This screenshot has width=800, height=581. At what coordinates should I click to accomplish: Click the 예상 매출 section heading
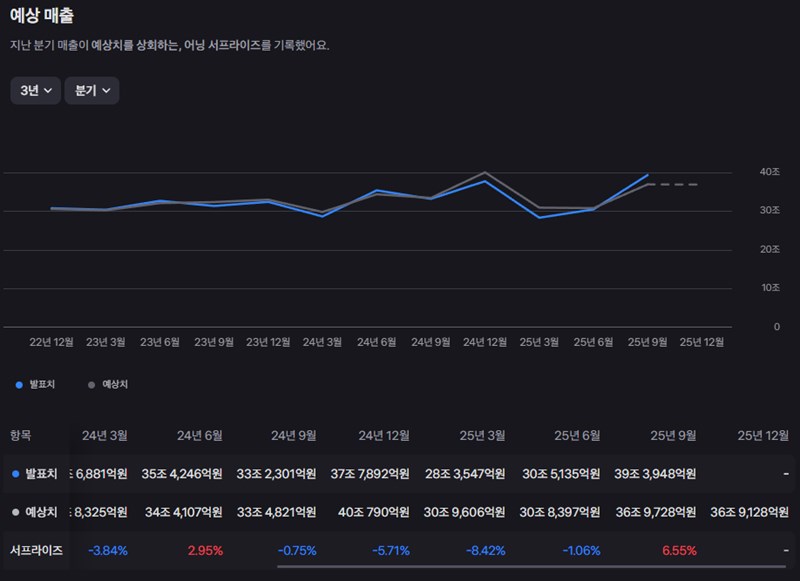tap(41, 16)
